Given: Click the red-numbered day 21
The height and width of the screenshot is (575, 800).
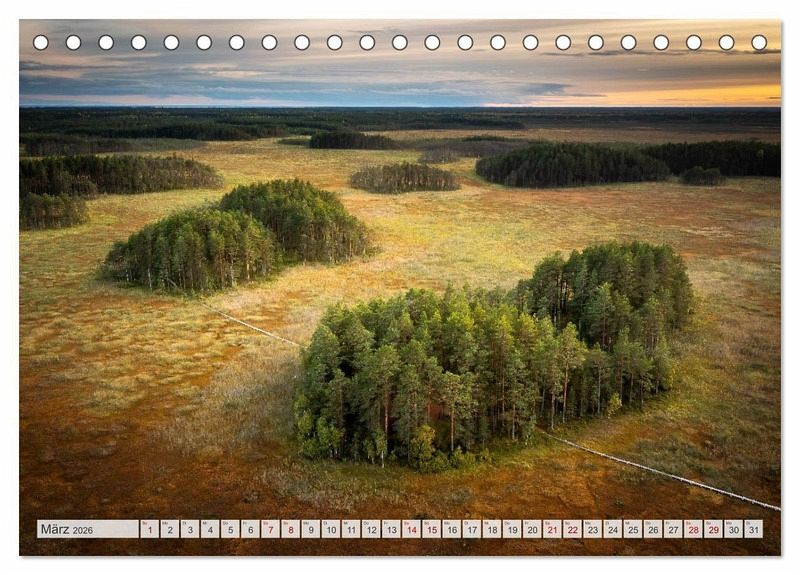Looking at the screenshot, I should [x=552, y=529].
